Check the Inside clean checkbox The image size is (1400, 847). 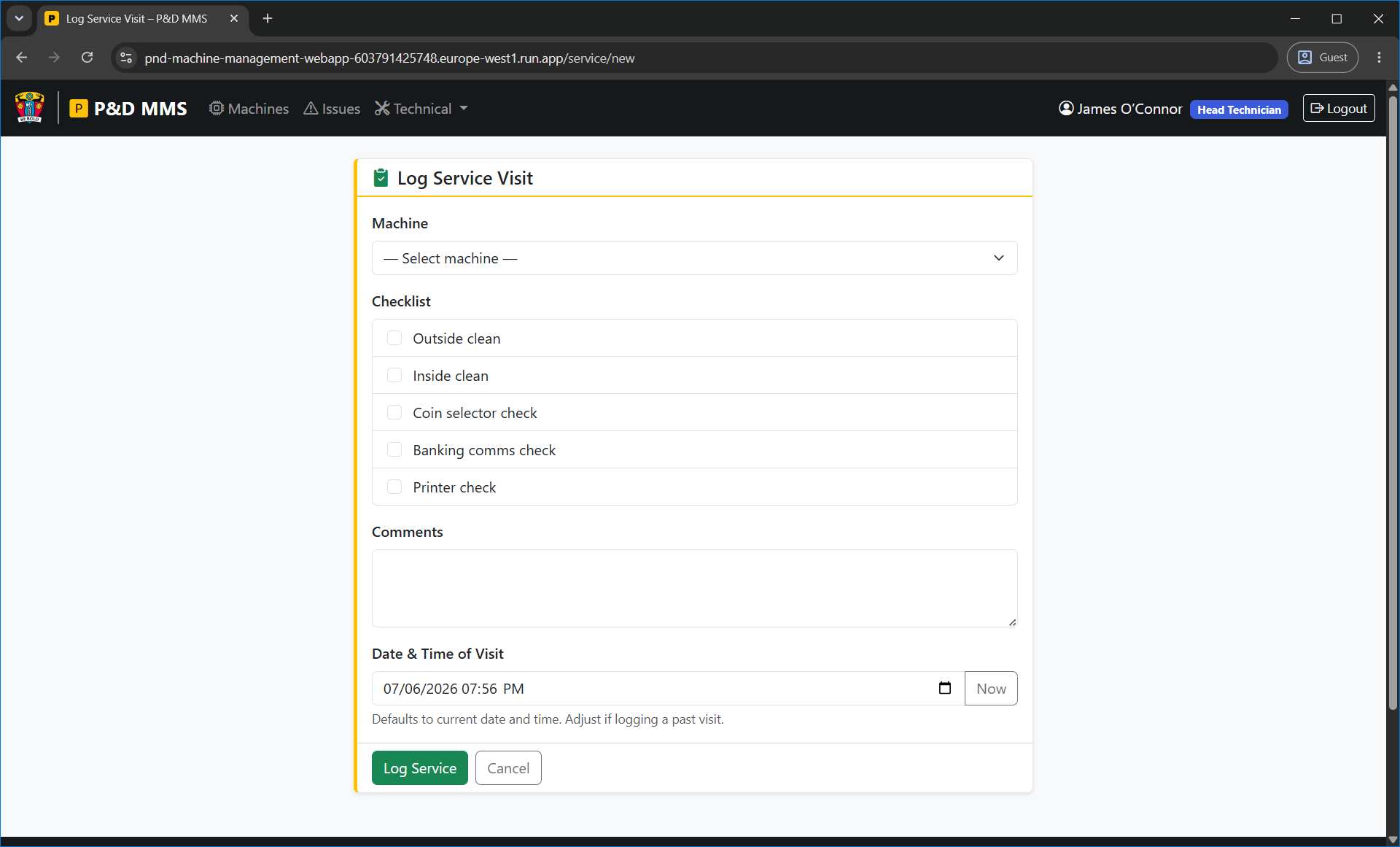pos(394,375)
